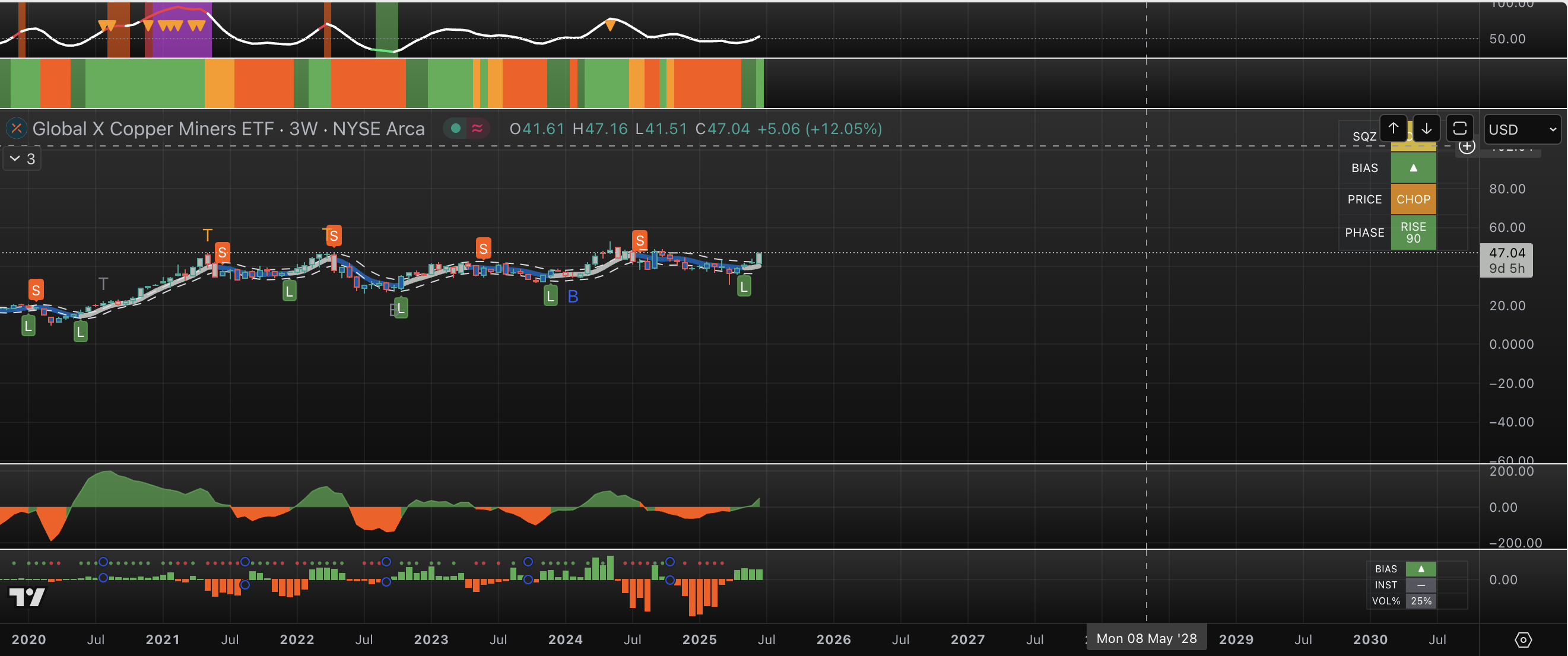The width and height of the screenshot is (1568, 656).
Task: Toggle the green market status dot
Action: point(455,128)
